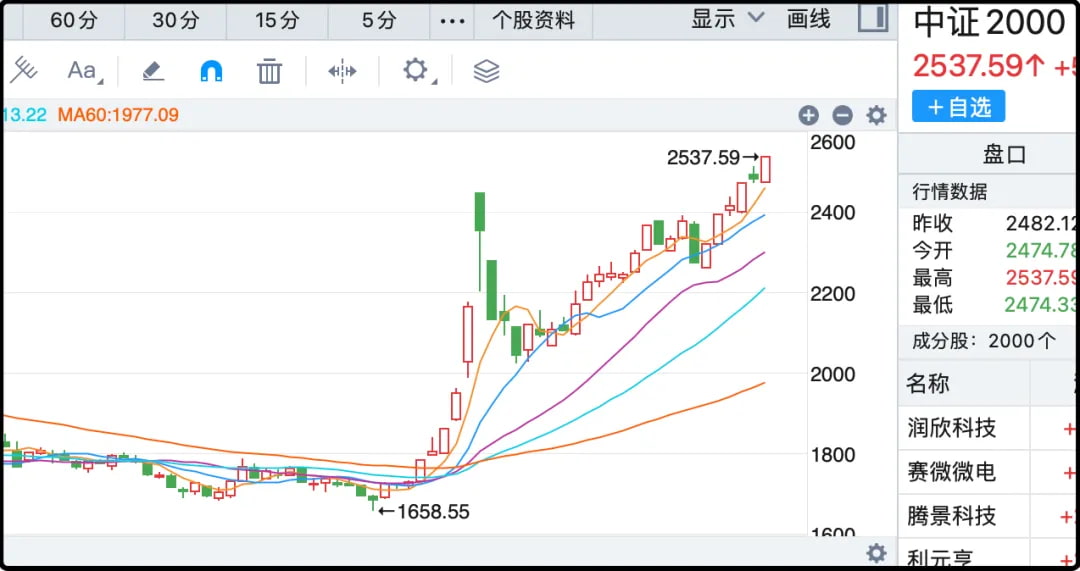The height and width of the screenshot is (571, 1080).
Task: Open the more periods ellipsis menu
Action: (x=453, y=21)
